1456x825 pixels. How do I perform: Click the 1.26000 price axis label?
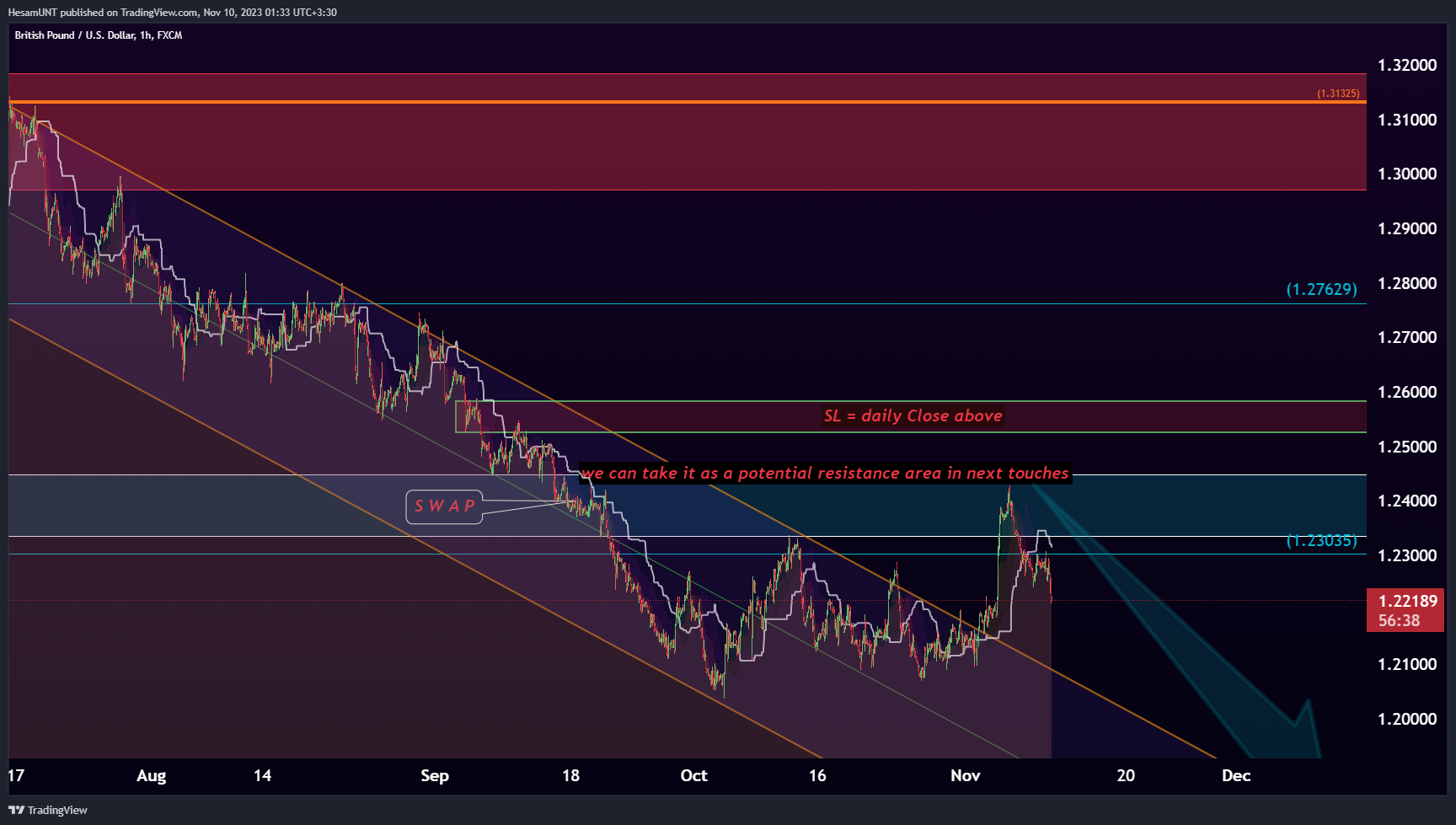click(x=1407, y=392)
